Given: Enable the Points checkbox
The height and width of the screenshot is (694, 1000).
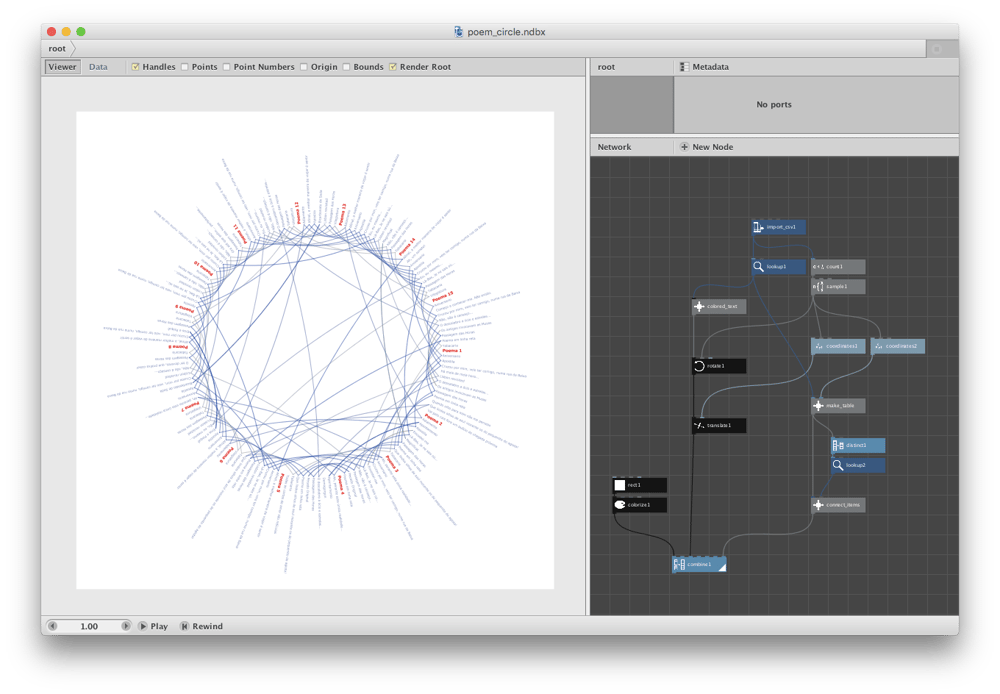Looking at the screenshot, I should 184,67.
